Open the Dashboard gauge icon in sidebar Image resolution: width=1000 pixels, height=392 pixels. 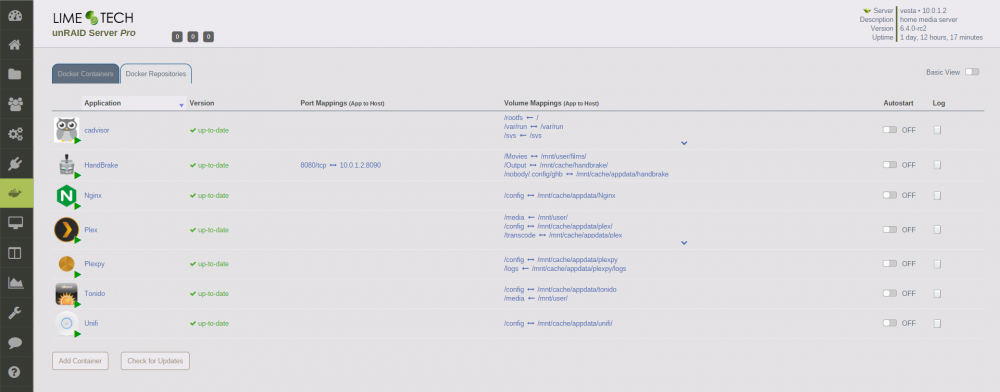pos(16,16)
